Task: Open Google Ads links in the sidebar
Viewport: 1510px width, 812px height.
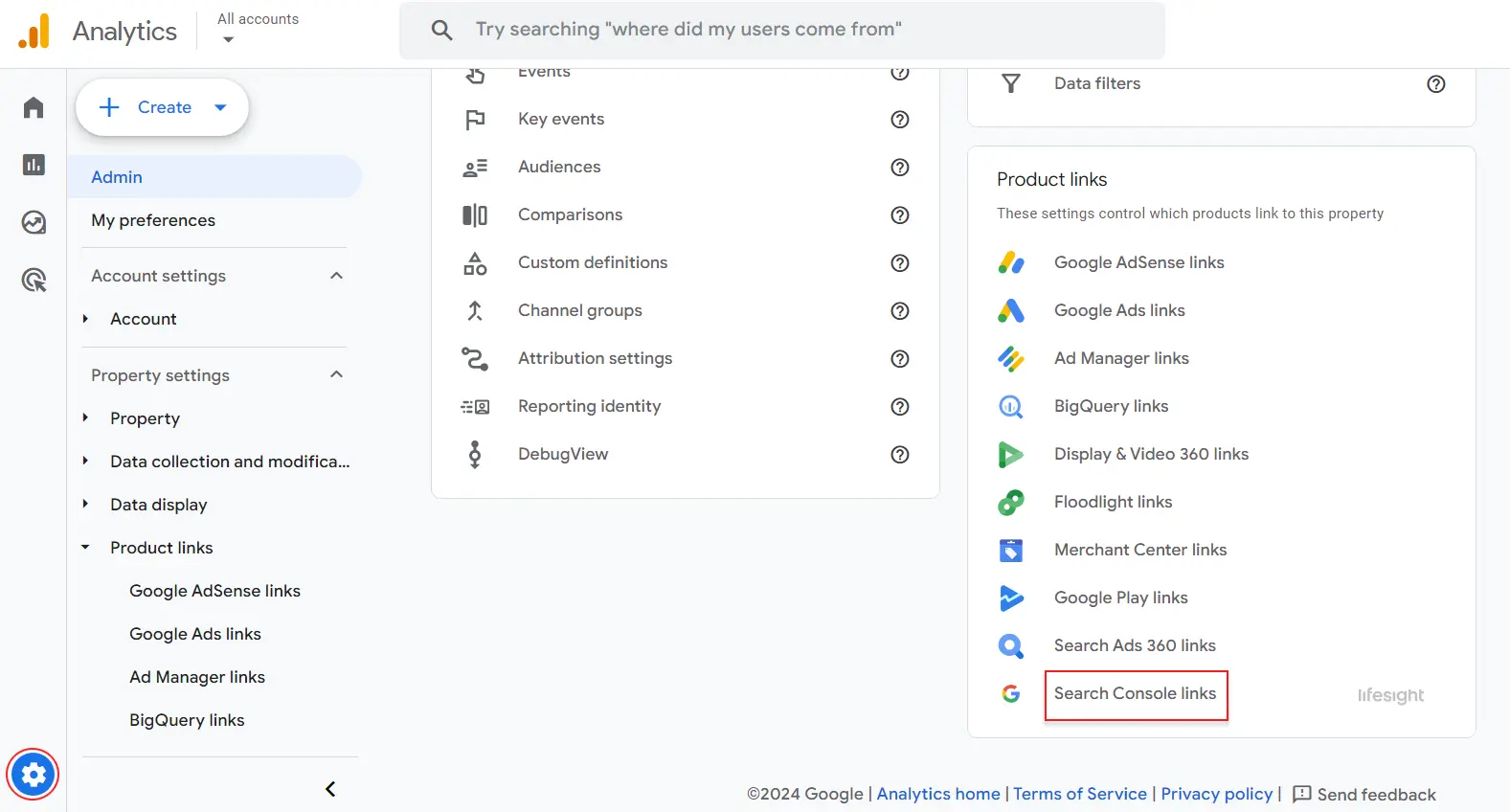Action: [195, 634]
